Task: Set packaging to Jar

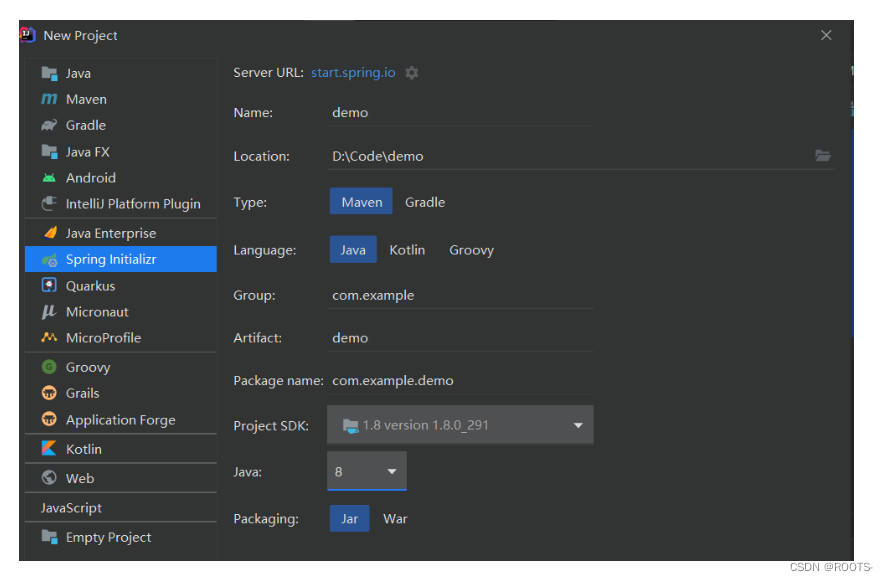Action: coord(349,519)
